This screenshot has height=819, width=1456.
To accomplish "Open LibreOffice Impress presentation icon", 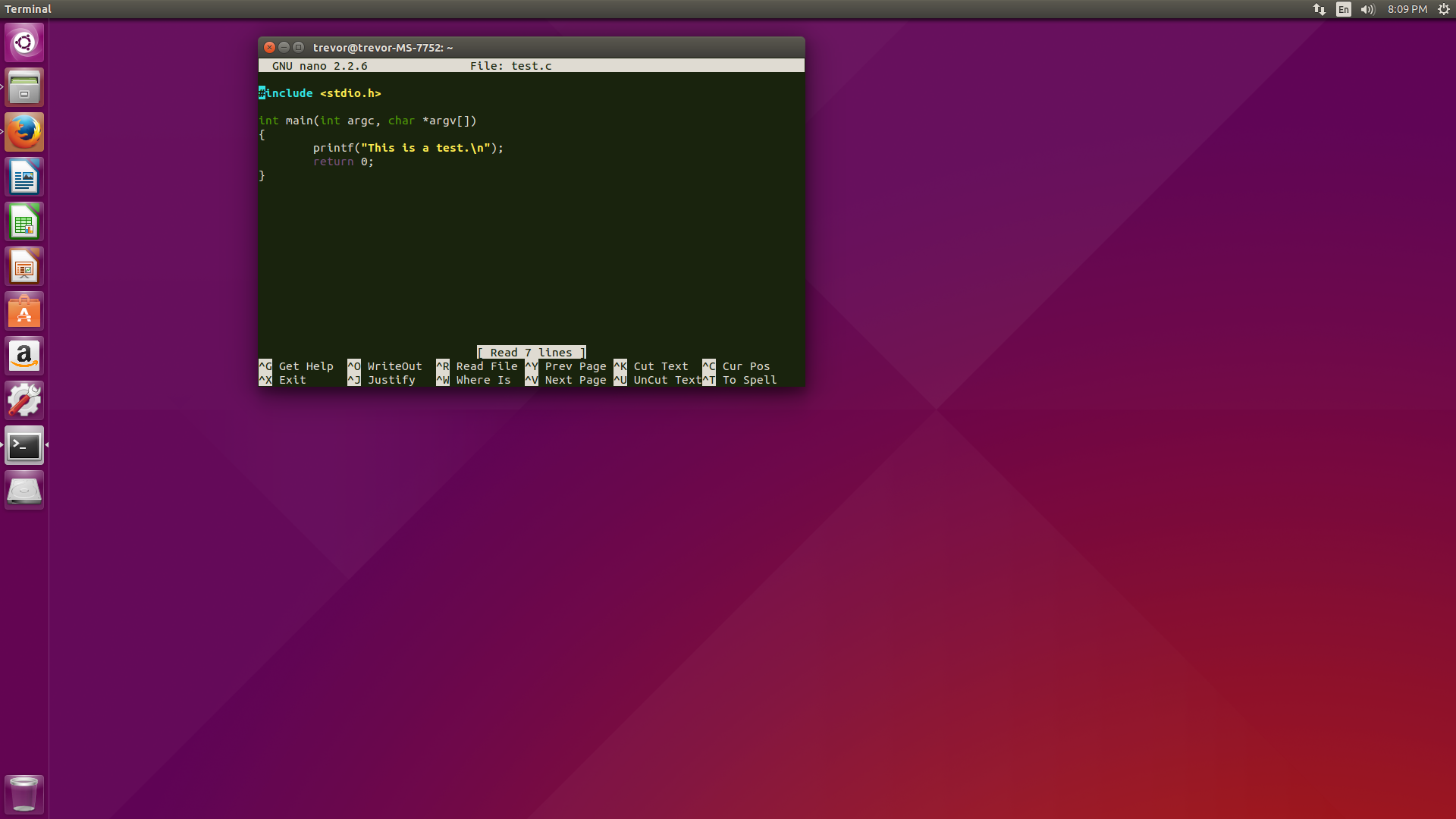I will pos(24,267).
